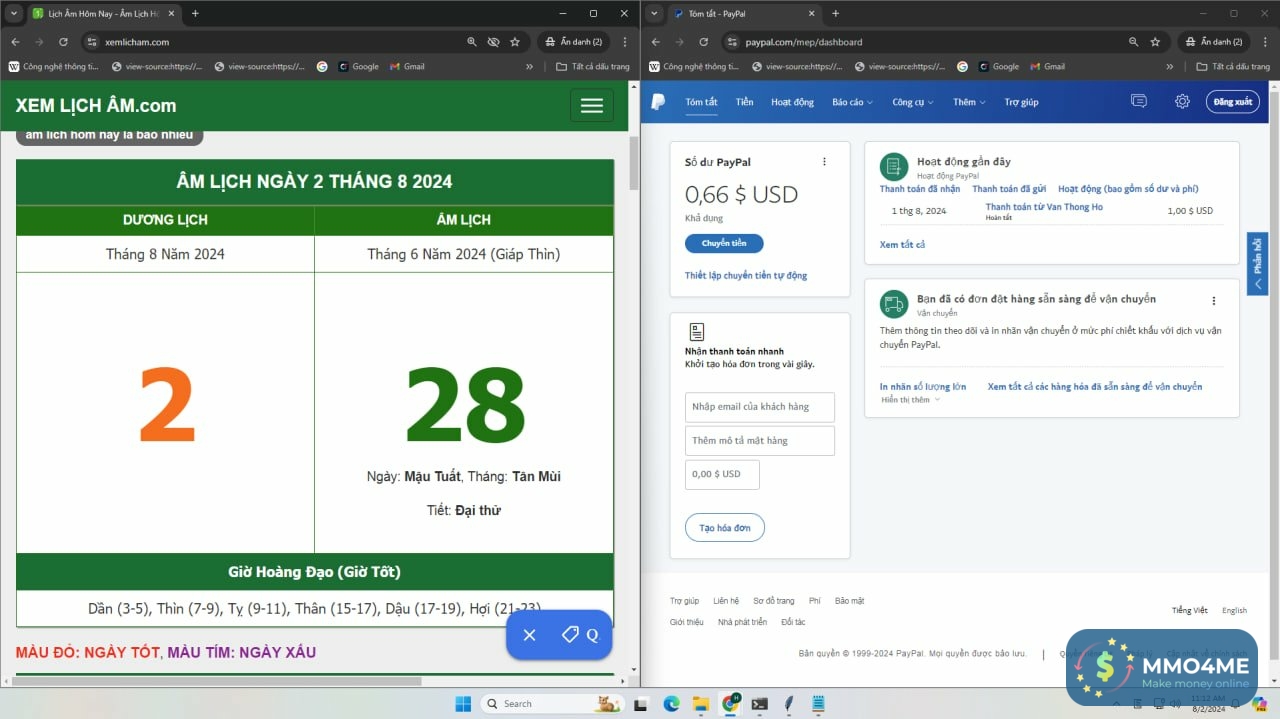
Task: Open Liên hệ link in PayPal footer
Action: pyautogui.click(x=726, y=601)
